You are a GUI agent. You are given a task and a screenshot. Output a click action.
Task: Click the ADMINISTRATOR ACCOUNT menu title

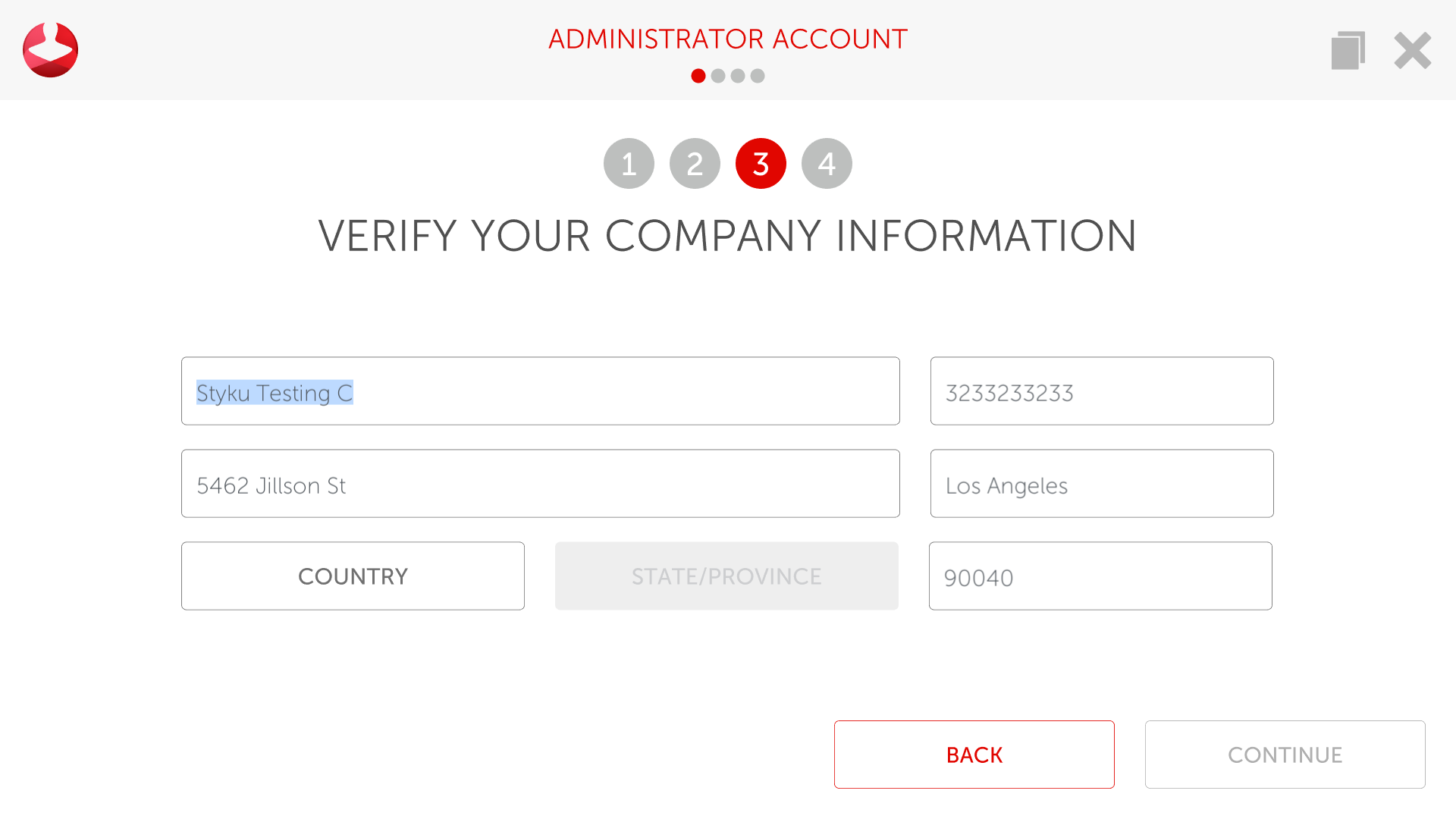(727, 38)
